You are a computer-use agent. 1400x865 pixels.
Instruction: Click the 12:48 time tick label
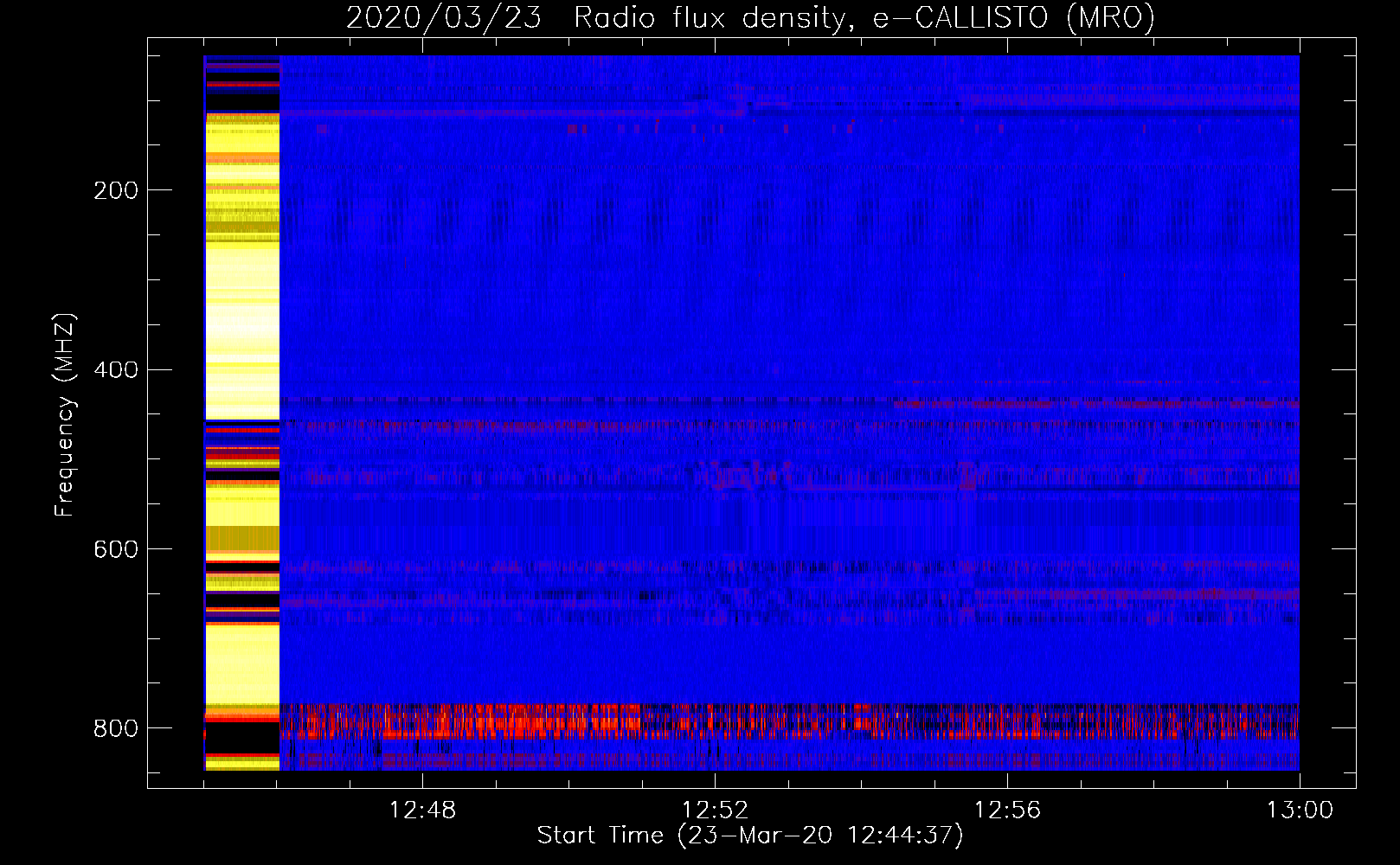[422, 811]
